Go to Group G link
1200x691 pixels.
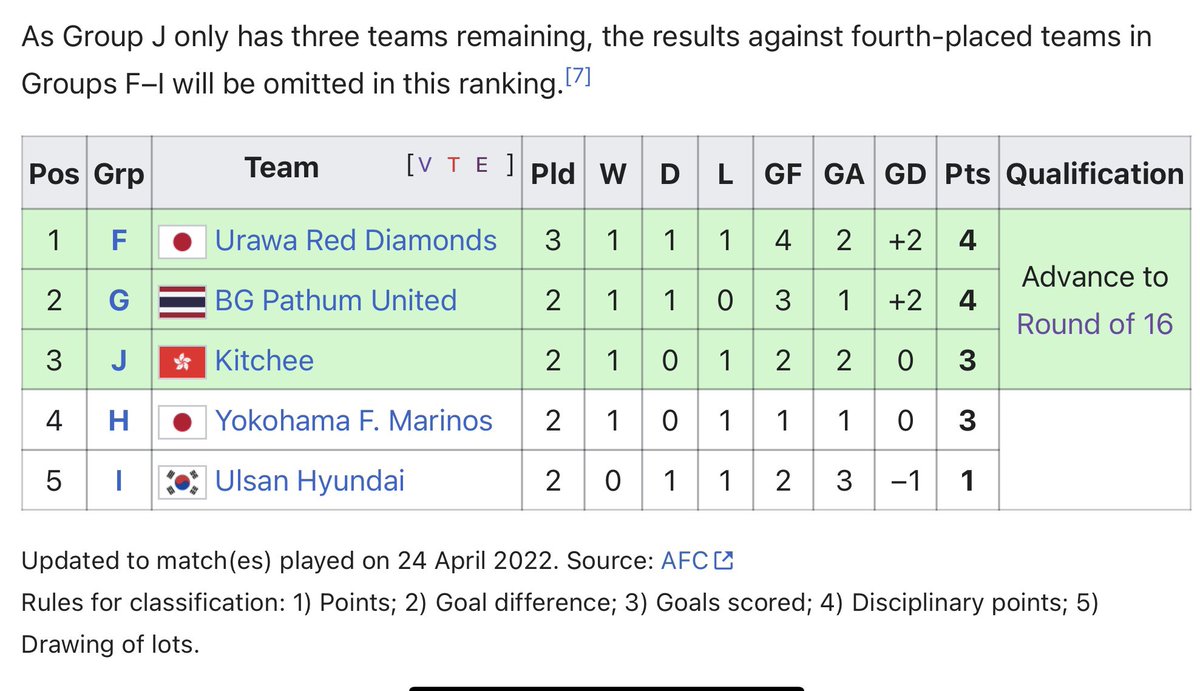pos(118,301)
